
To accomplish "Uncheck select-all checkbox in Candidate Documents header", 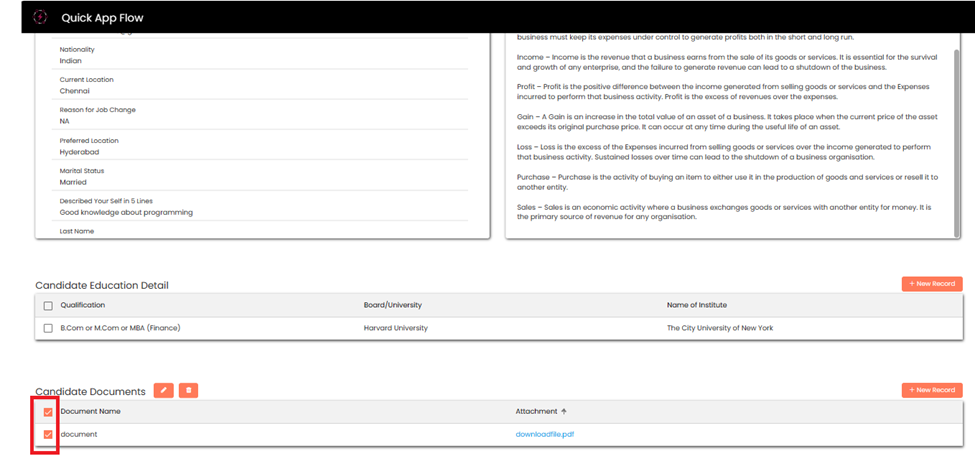I will [x=48, y=411].
